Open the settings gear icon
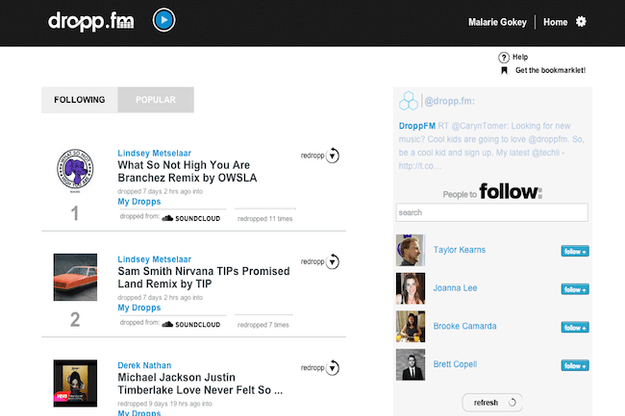Viewport: 625px width, 416px height. click(581, 22)
